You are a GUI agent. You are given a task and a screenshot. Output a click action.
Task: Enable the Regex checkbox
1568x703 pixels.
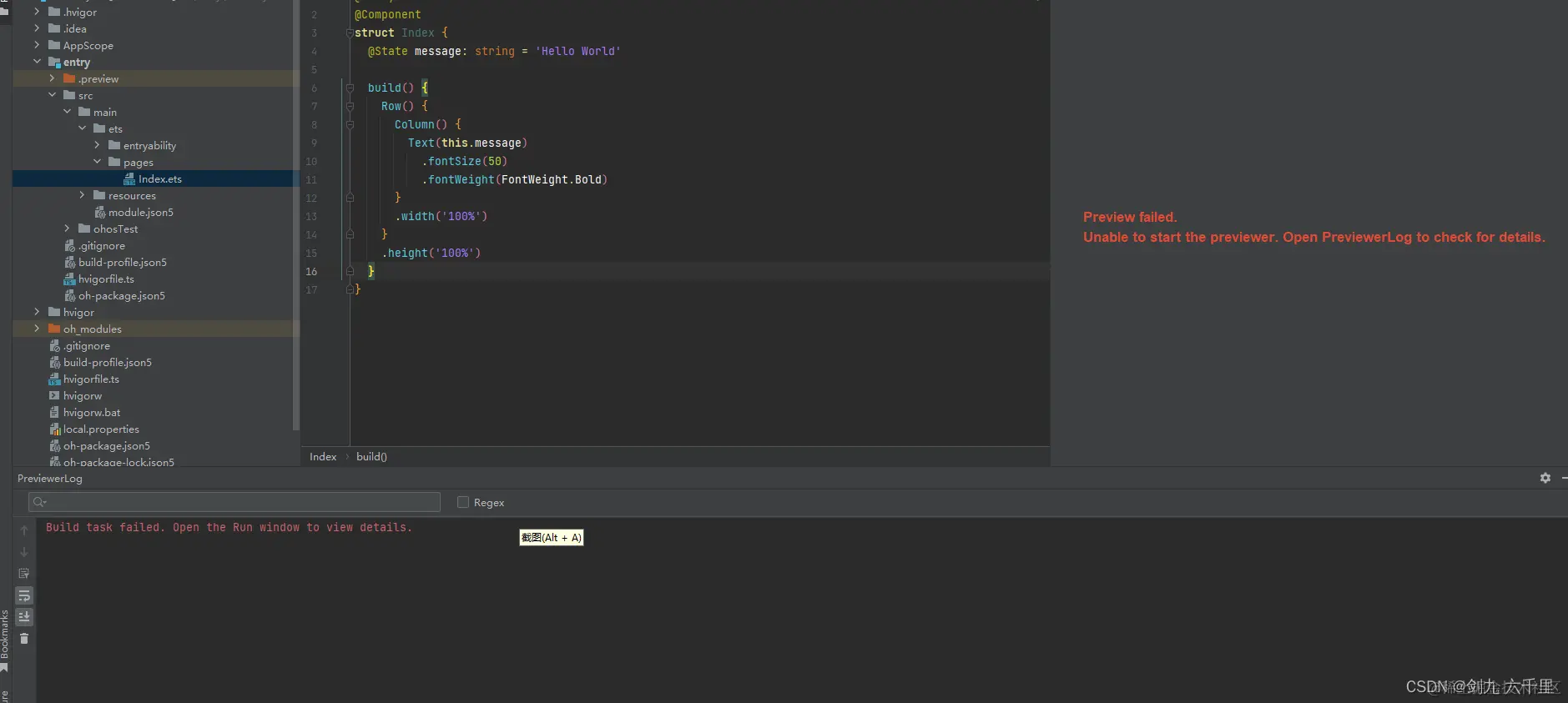point(463,502)
